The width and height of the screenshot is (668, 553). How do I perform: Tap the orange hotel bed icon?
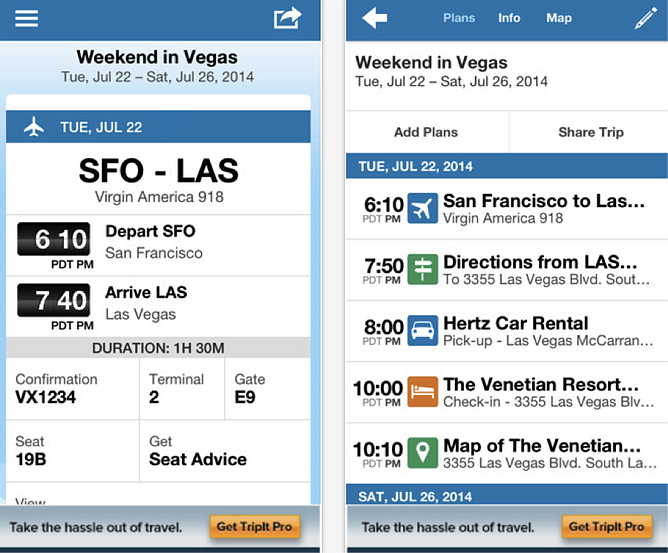[423, 391]
